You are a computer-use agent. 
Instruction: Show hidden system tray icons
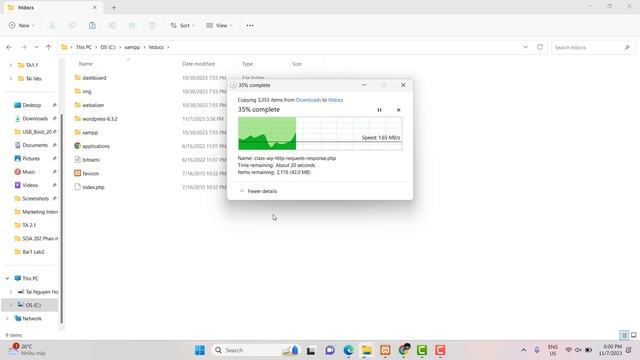click(x=523, y=350)
